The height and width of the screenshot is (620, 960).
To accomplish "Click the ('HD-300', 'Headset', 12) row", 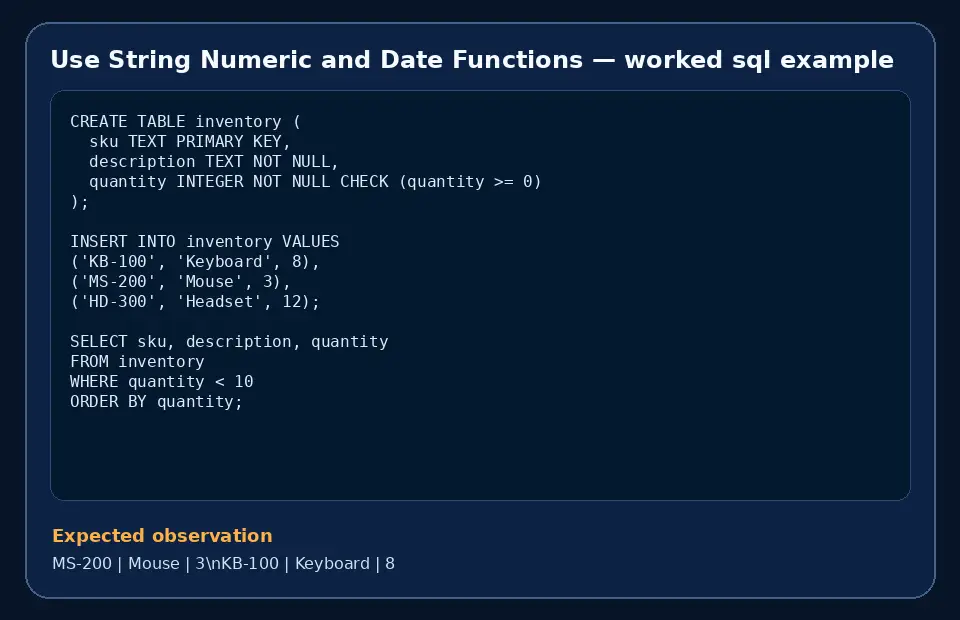I will point(195,302).
